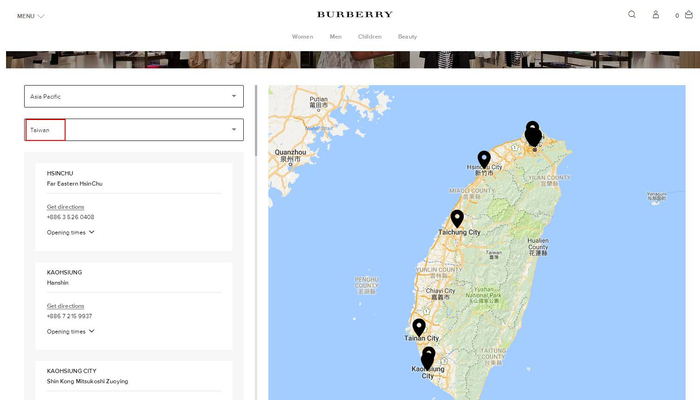The height and width of the screenshot is (400, 700).
Task: Click Hualien County label on map
Action: pos(538,246)
